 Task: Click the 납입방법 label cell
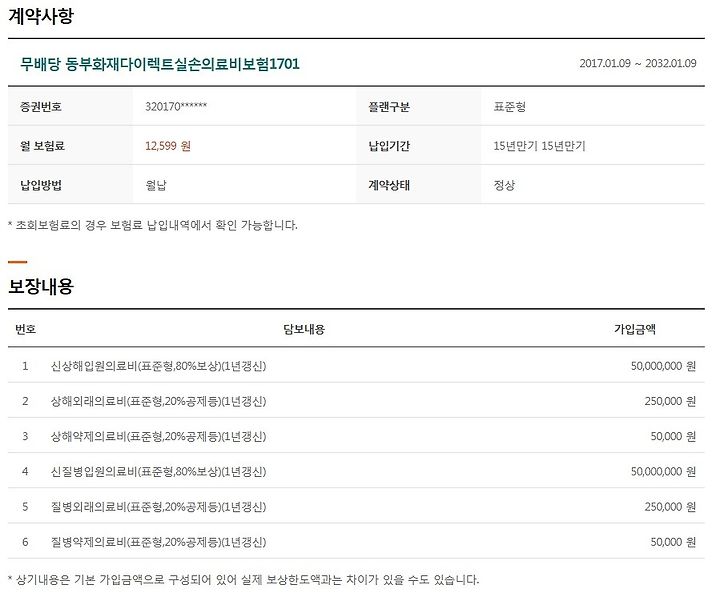click(70, 185)
